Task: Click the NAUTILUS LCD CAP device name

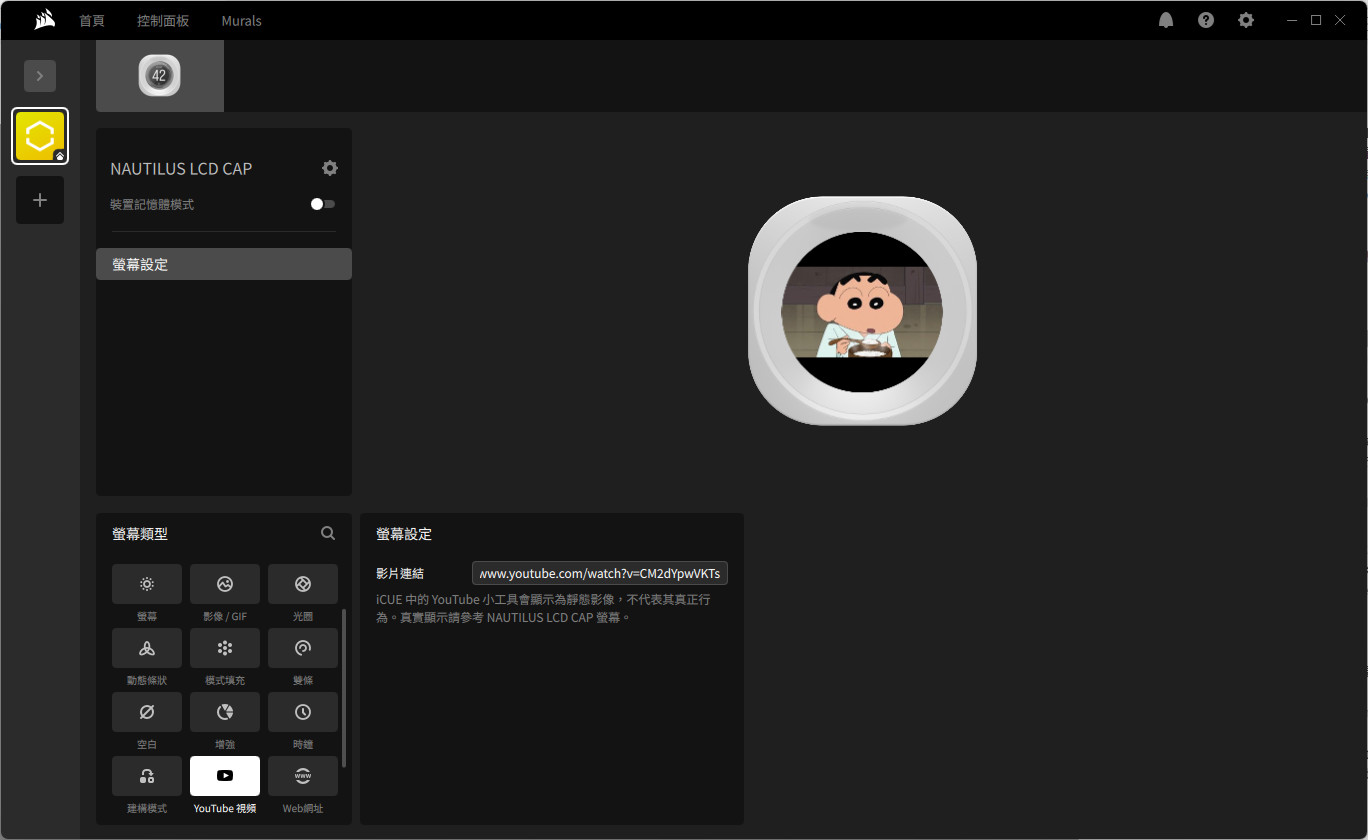Action: tap(181, 169)
